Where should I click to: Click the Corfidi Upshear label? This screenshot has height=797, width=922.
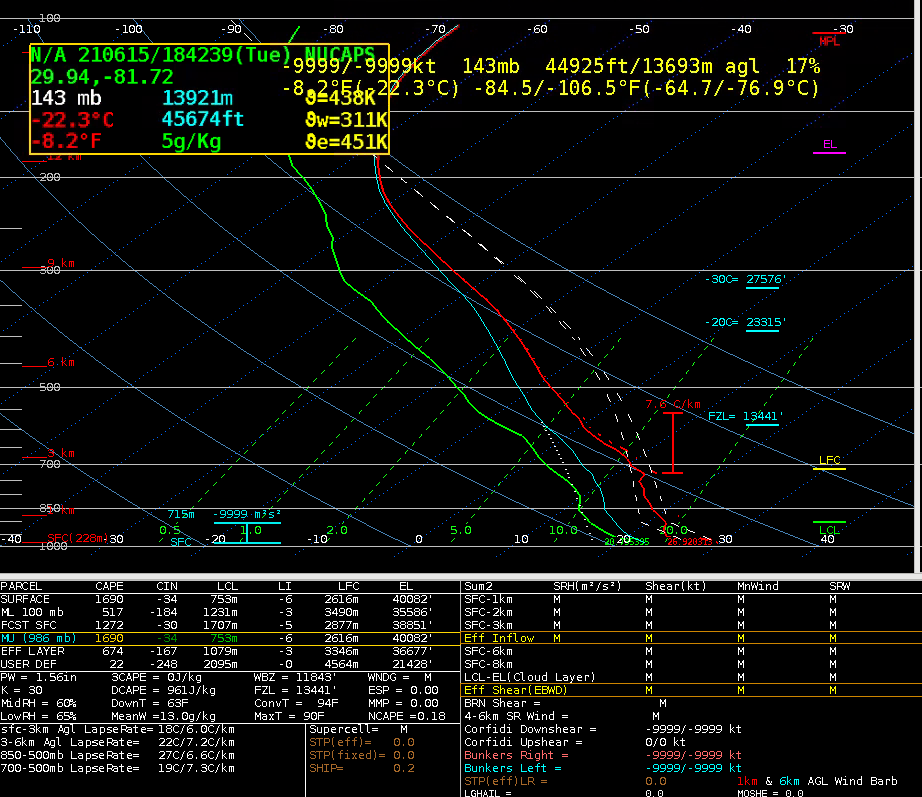523,742
